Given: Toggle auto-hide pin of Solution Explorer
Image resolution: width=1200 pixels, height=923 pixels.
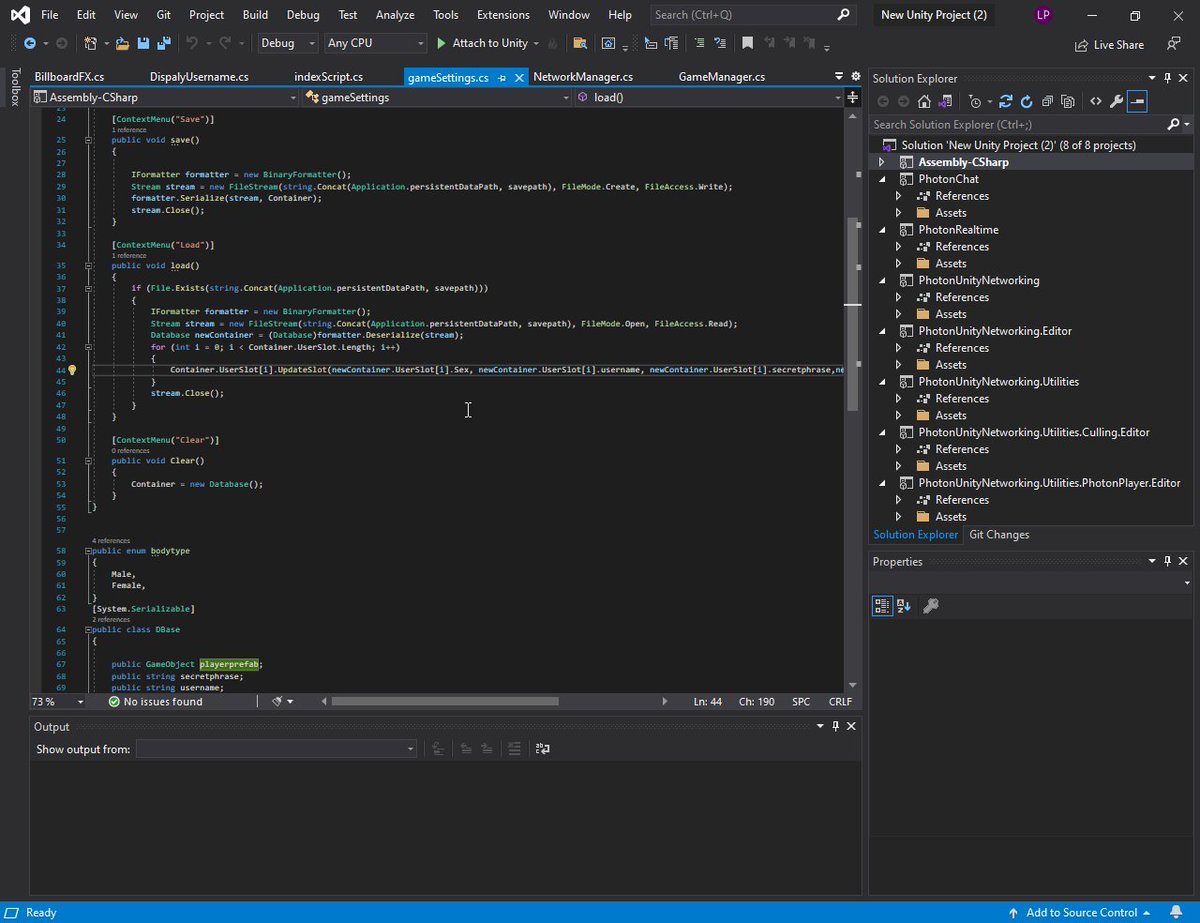Looking at the screenshot, I should pos(1167,78).
